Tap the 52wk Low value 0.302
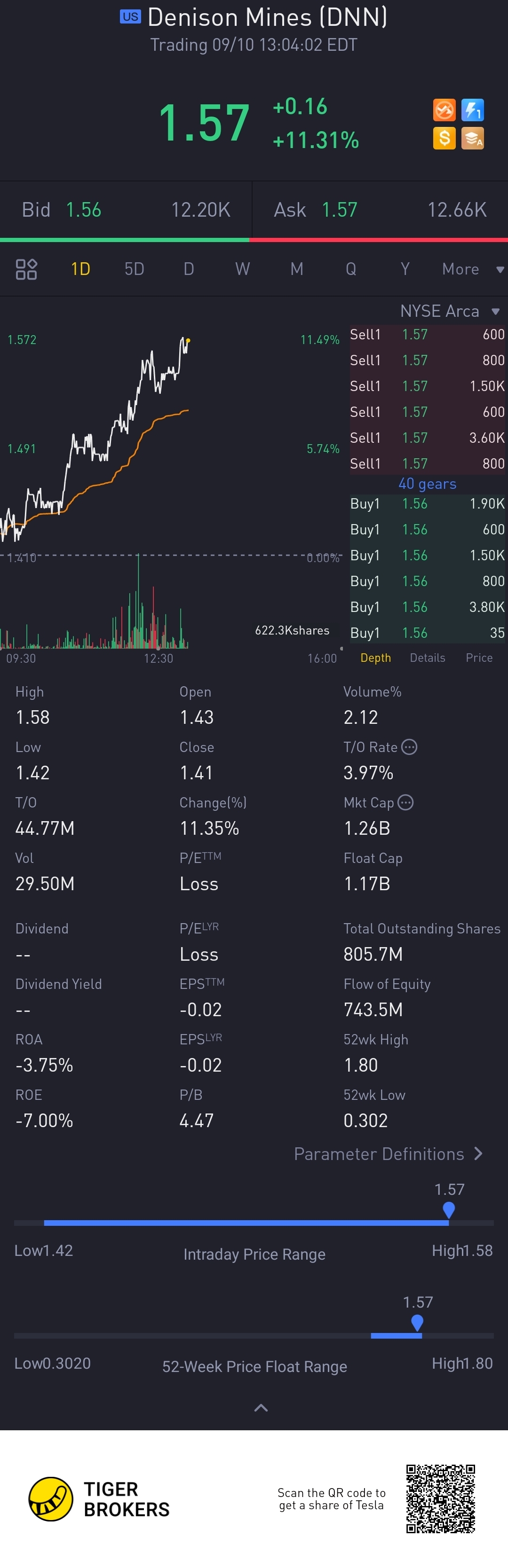 coord(365,1121)
